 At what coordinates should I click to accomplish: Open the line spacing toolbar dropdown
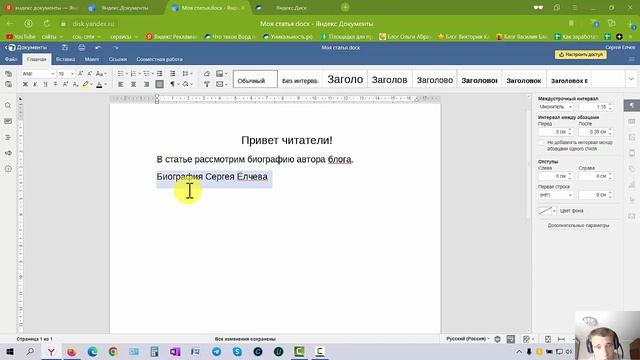click(x=187, y=73)
